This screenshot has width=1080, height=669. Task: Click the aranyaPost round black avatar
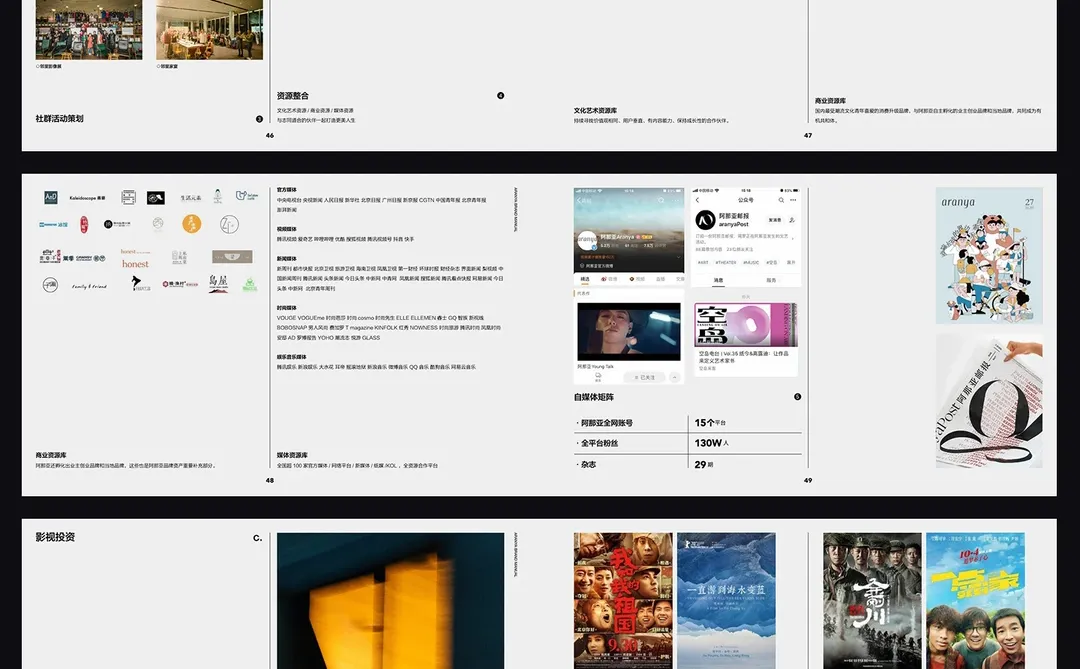[x=705, y=220]
